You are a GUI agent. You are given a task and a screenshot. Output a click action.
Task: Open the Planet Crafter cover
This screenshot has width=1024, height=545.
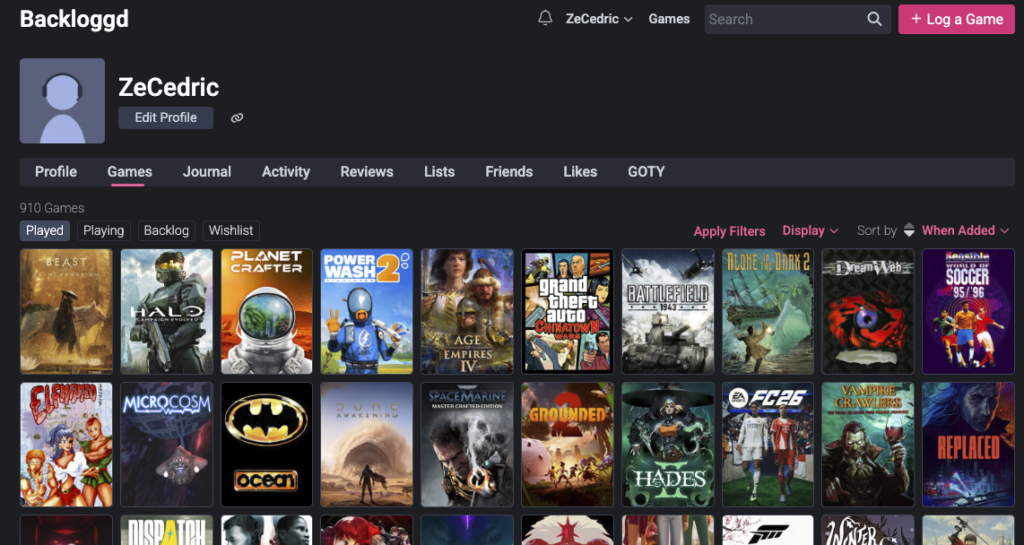(x=266, y=311)
